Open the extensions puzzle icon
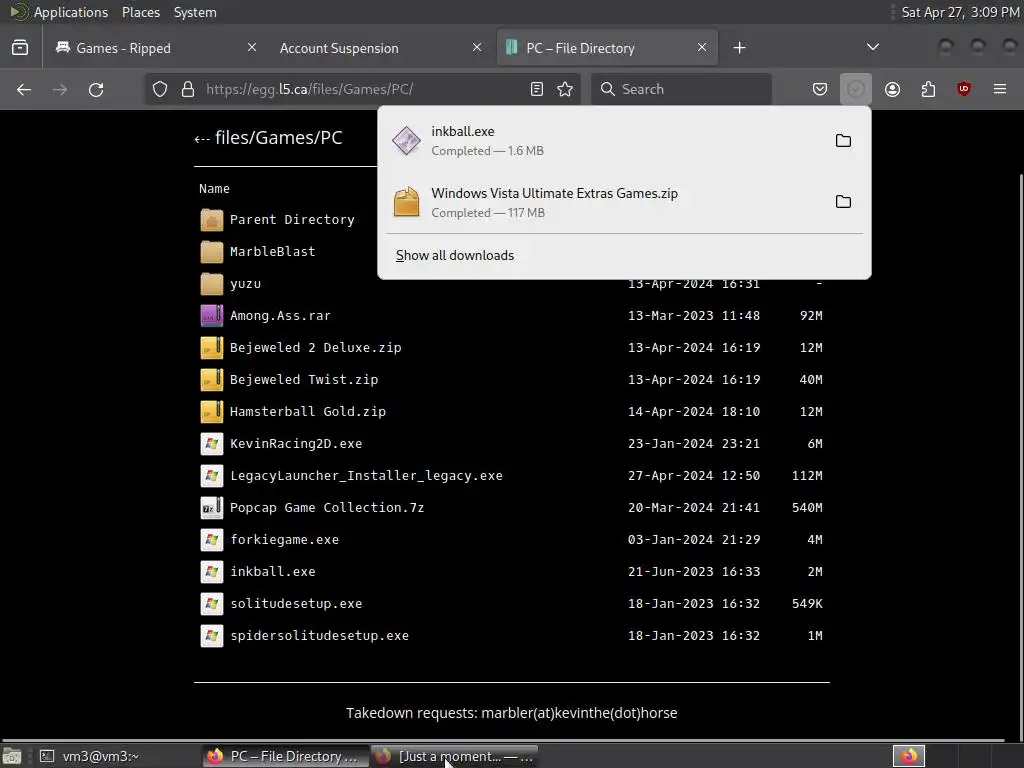The width and height of the screenshot is (1024, 768). click(x=928, y=89)
